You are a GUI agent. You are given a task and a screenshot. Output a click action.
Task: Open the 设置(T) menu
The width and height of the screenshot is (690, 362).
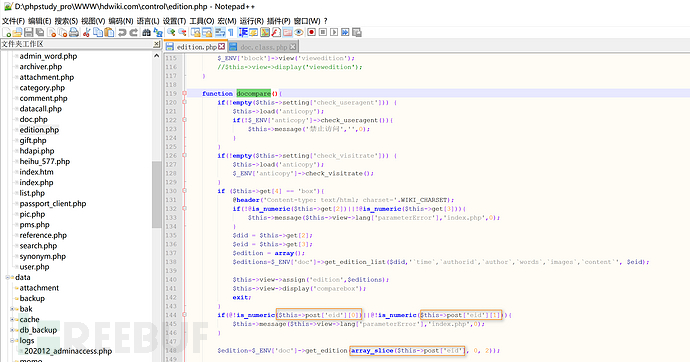(174, 21)
